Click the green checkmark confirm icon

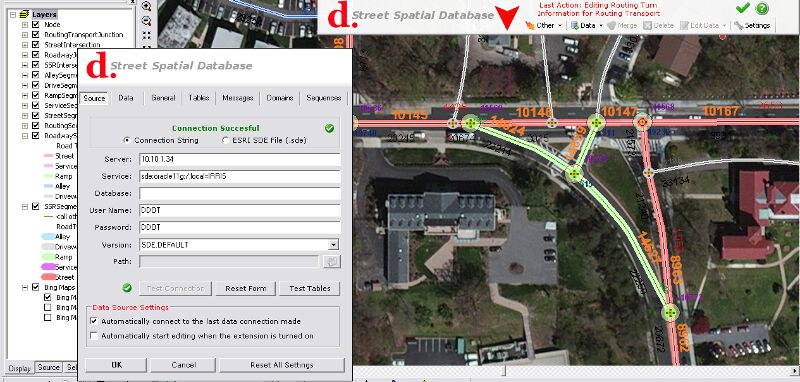tap(743, 8)
